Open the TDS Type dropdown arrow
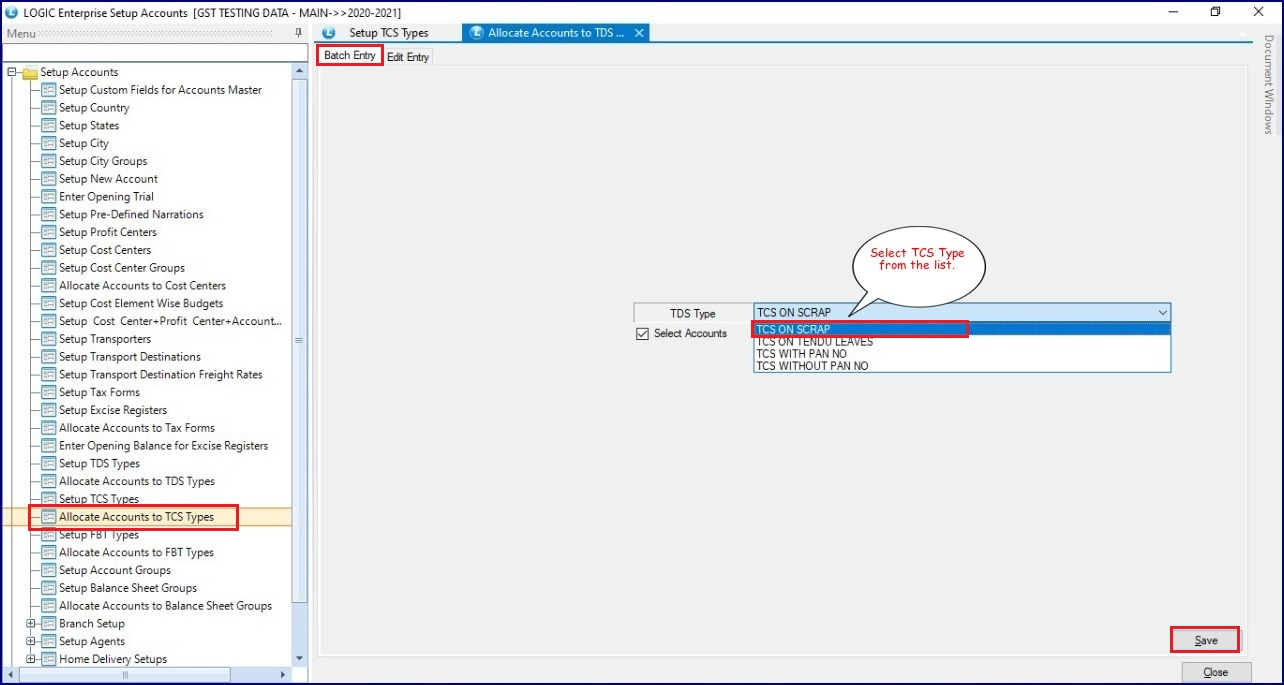 point(1160,313)
